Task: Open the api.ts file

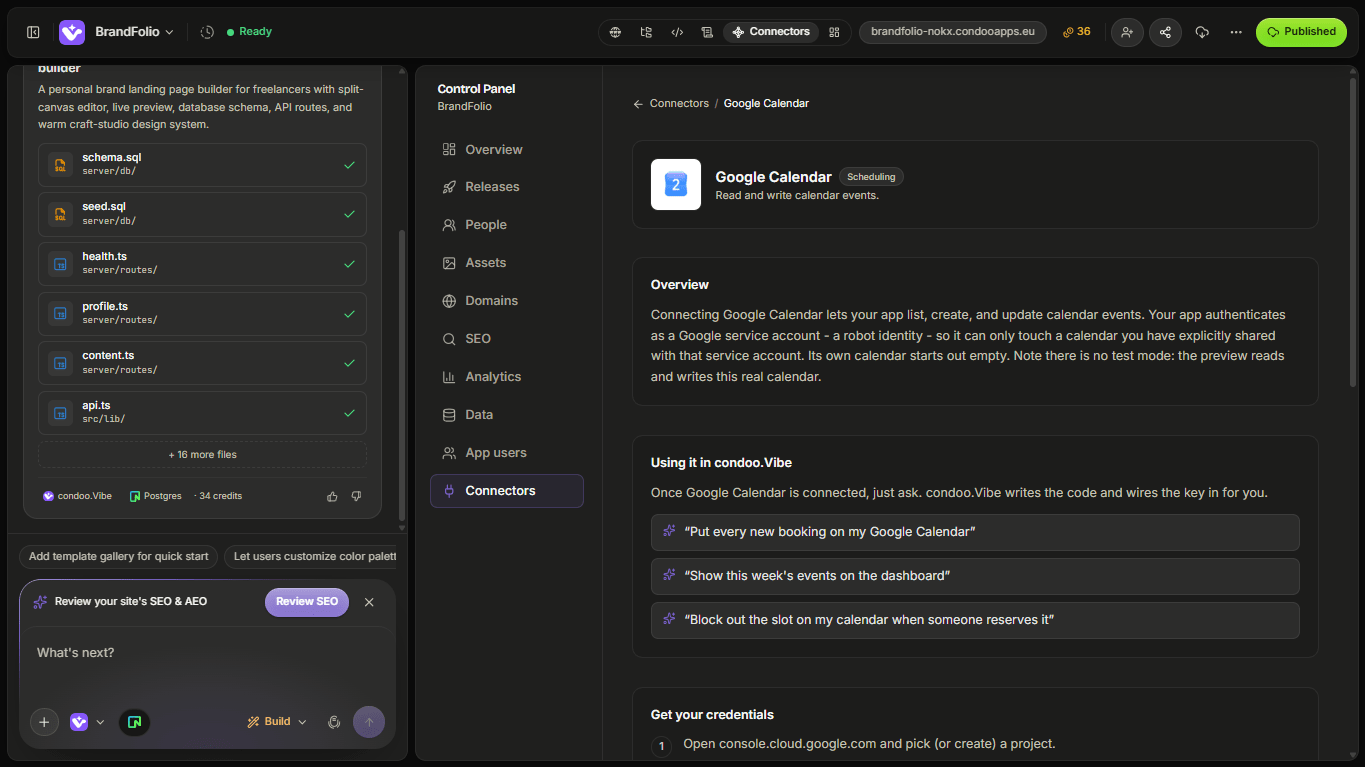Action: (x=202, y=413)
